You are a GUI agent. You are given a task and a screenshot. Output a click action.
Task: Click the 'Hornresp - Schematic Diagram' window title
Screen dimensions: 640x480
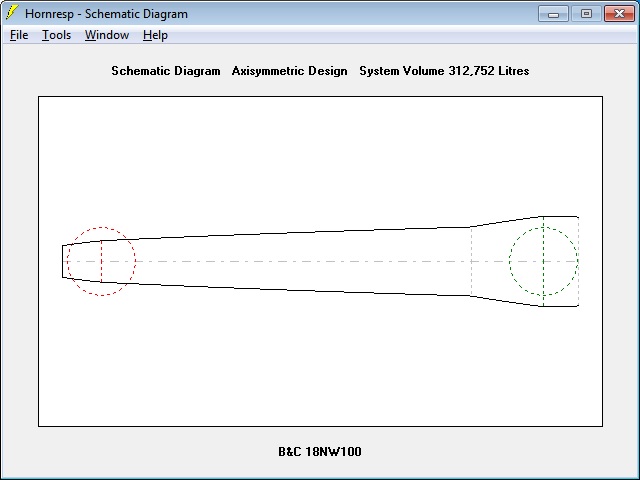[x=107, y=14]
